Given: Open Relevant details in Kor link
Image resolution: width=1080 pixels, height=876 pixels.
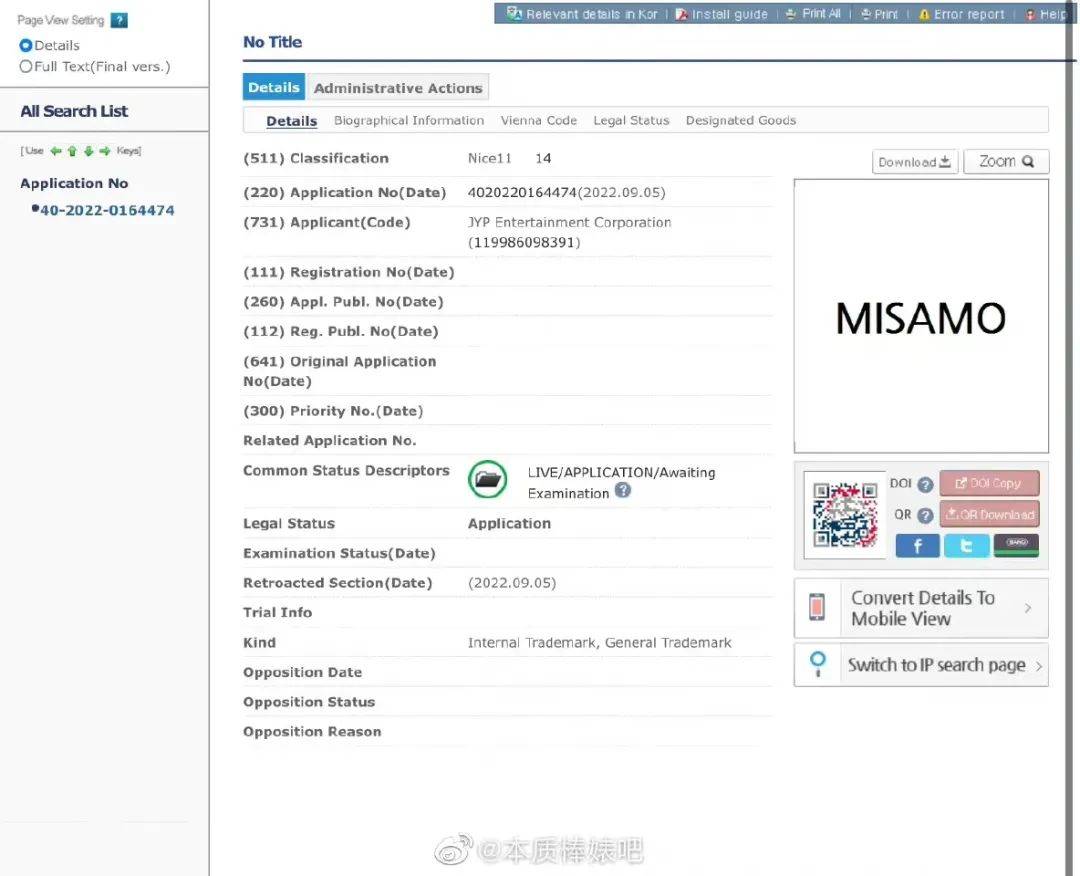Looking at the screenshot, I should click(x=582, y=14).
